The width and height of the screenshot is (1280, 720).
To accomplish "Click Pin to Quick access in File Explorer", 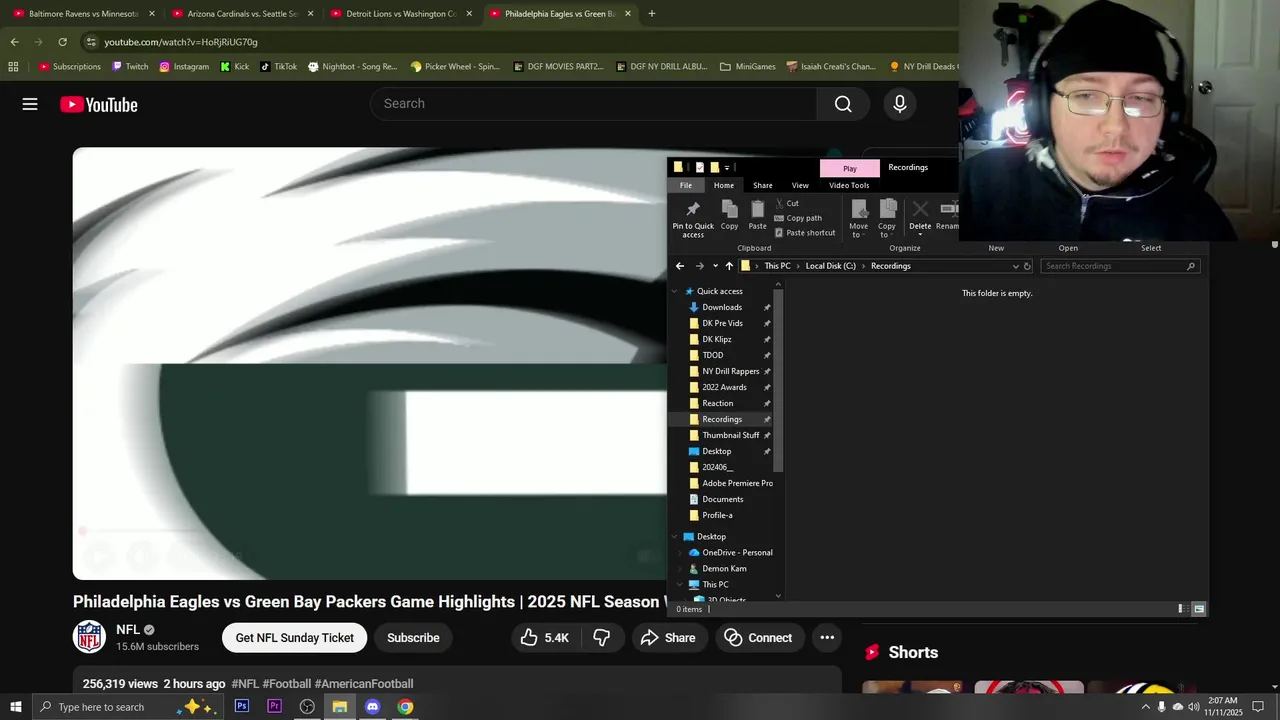I will click(693, 218).
